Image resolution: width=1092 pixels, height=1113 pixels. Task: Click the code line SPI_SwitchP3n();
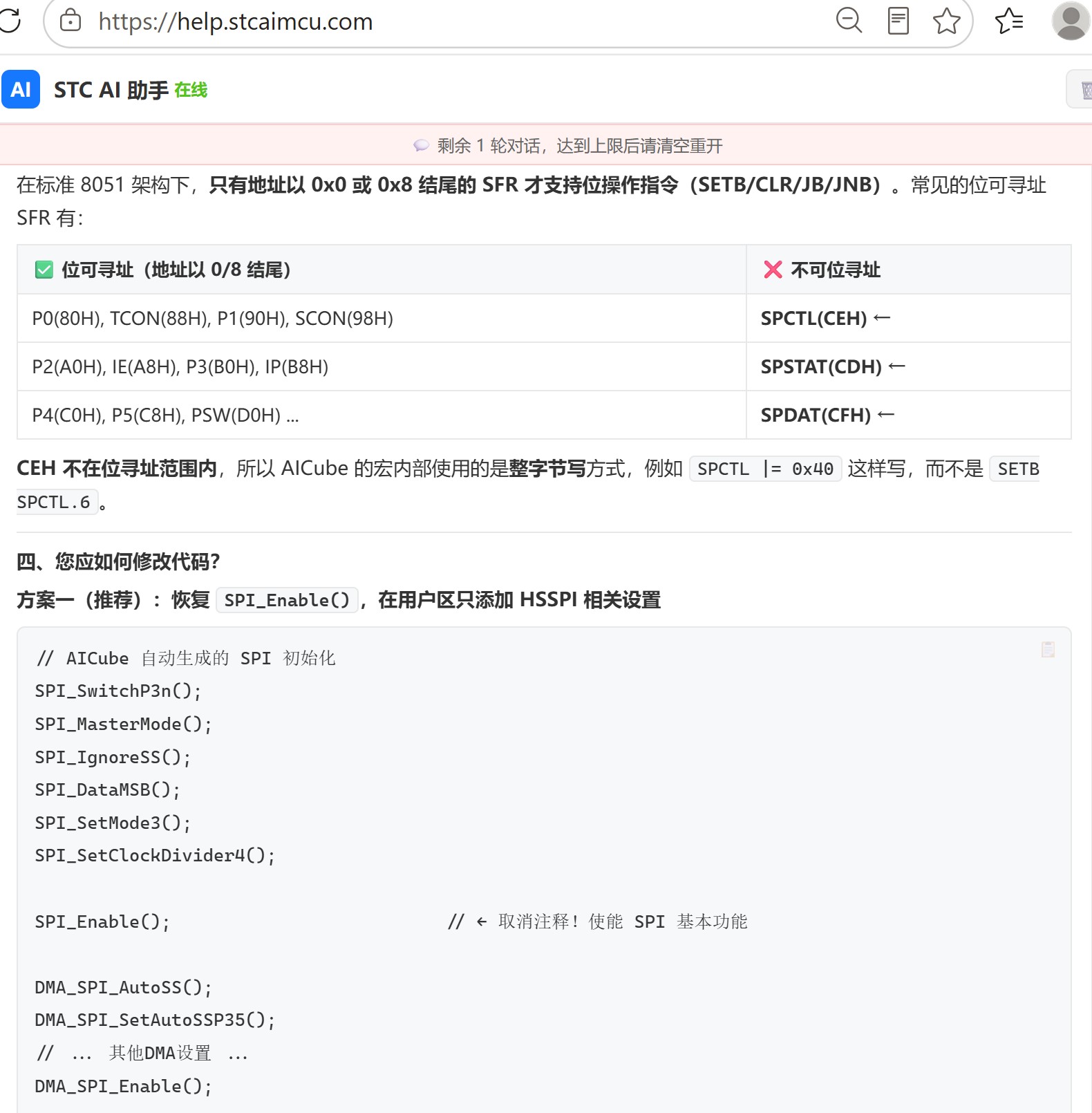(x=118, y=691)
